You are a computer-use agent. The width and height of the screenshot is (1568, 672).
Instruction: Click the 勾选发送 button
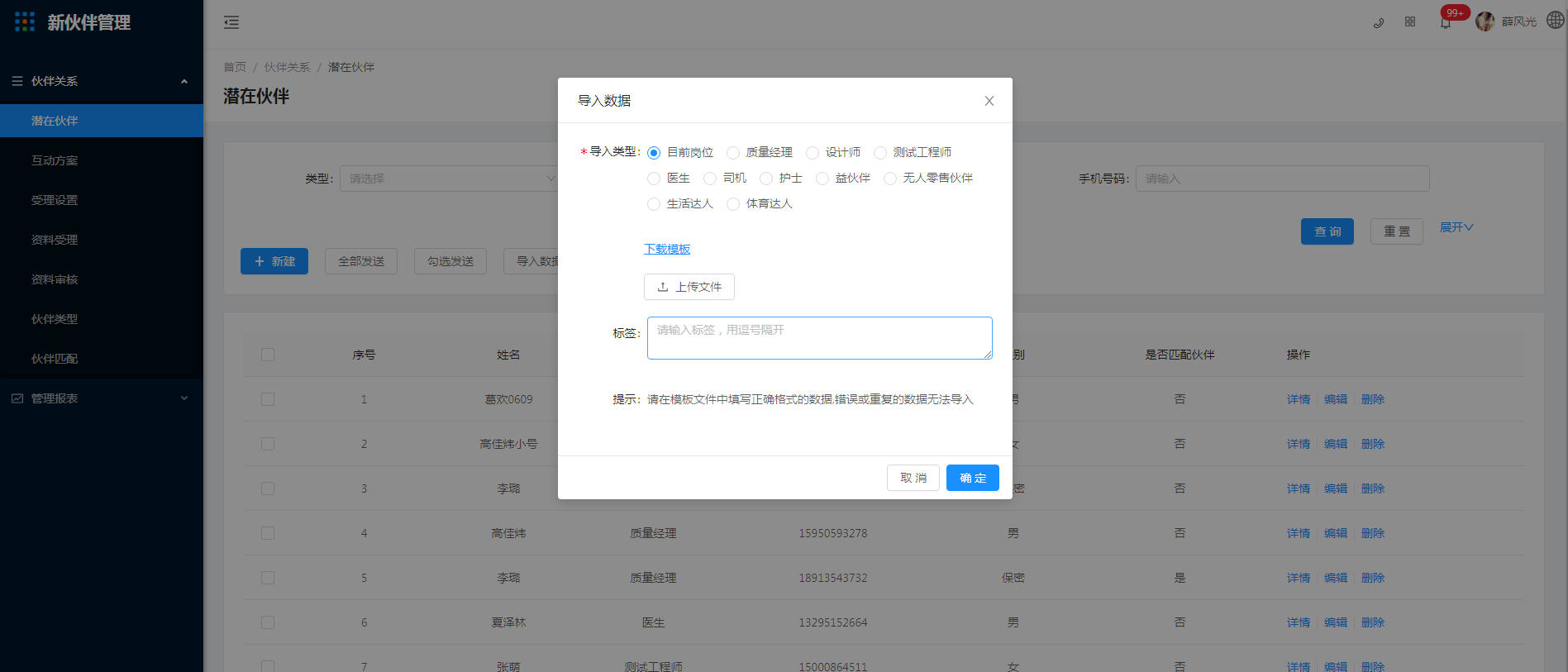[450, 261]
